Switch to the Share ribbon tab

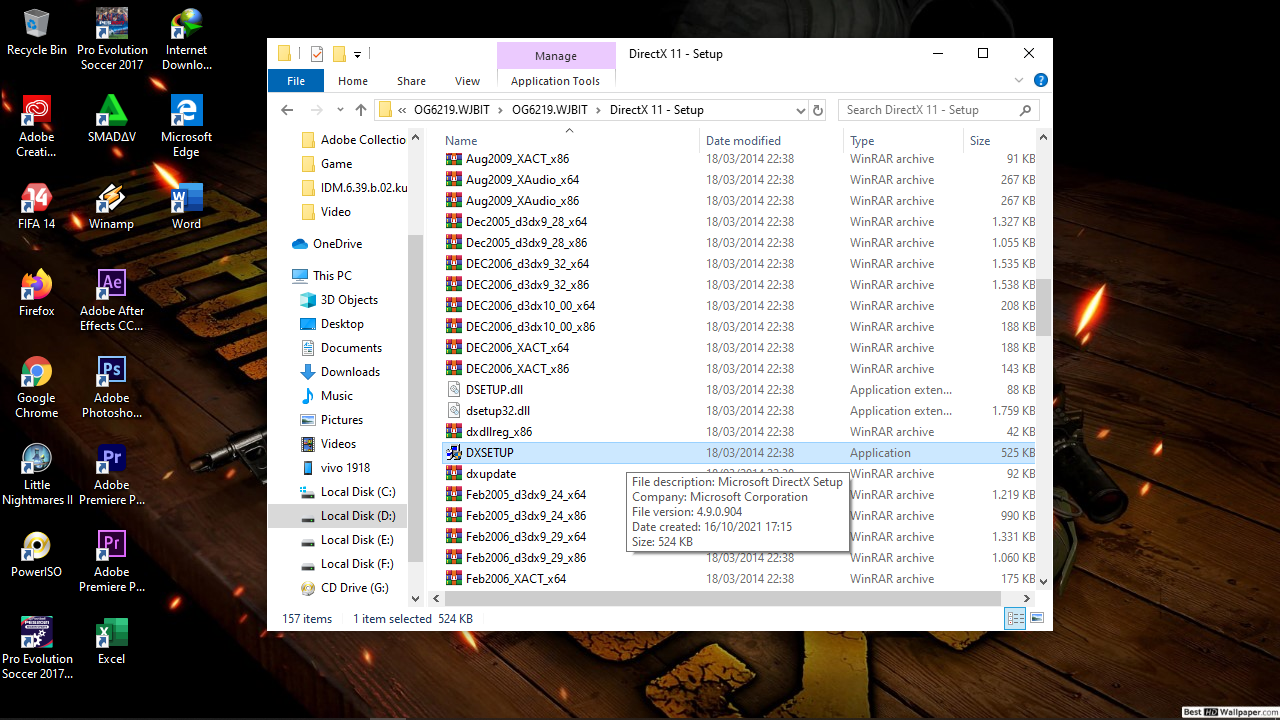[411, 81]
